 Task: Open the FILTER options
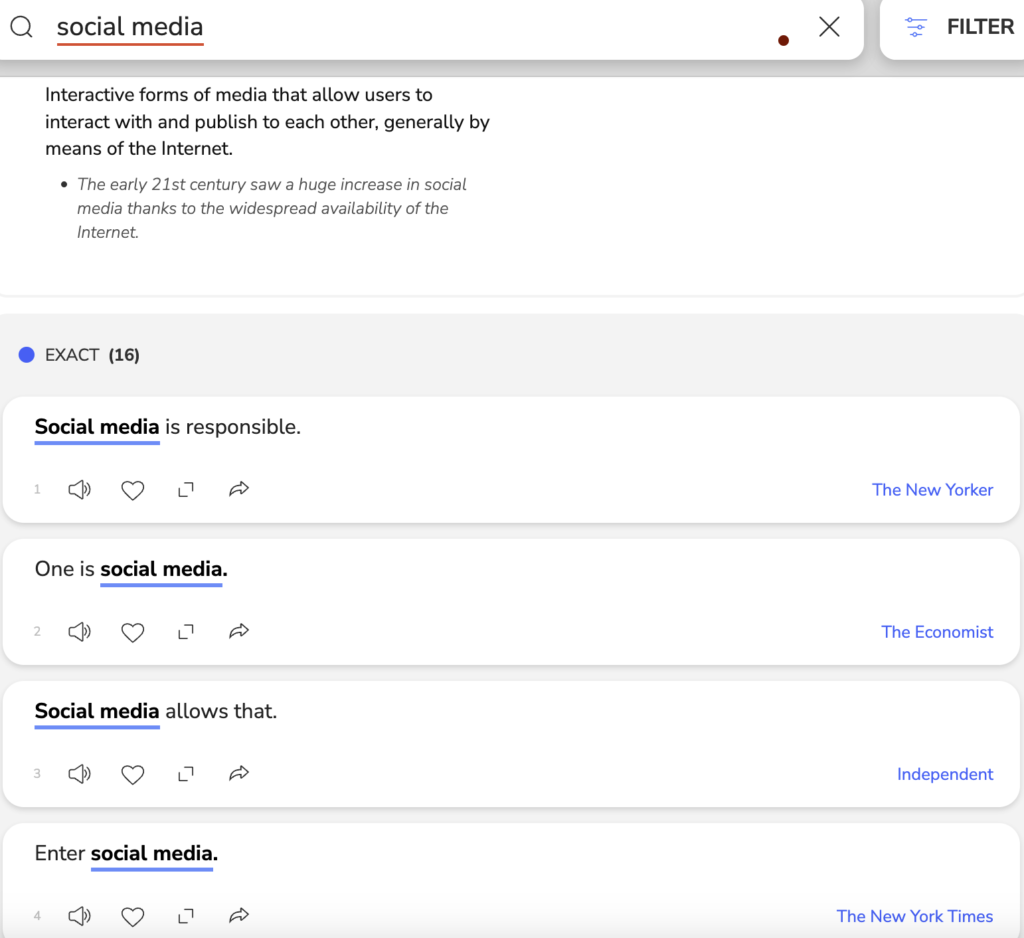pyautogui.click(x=958, y=27)
